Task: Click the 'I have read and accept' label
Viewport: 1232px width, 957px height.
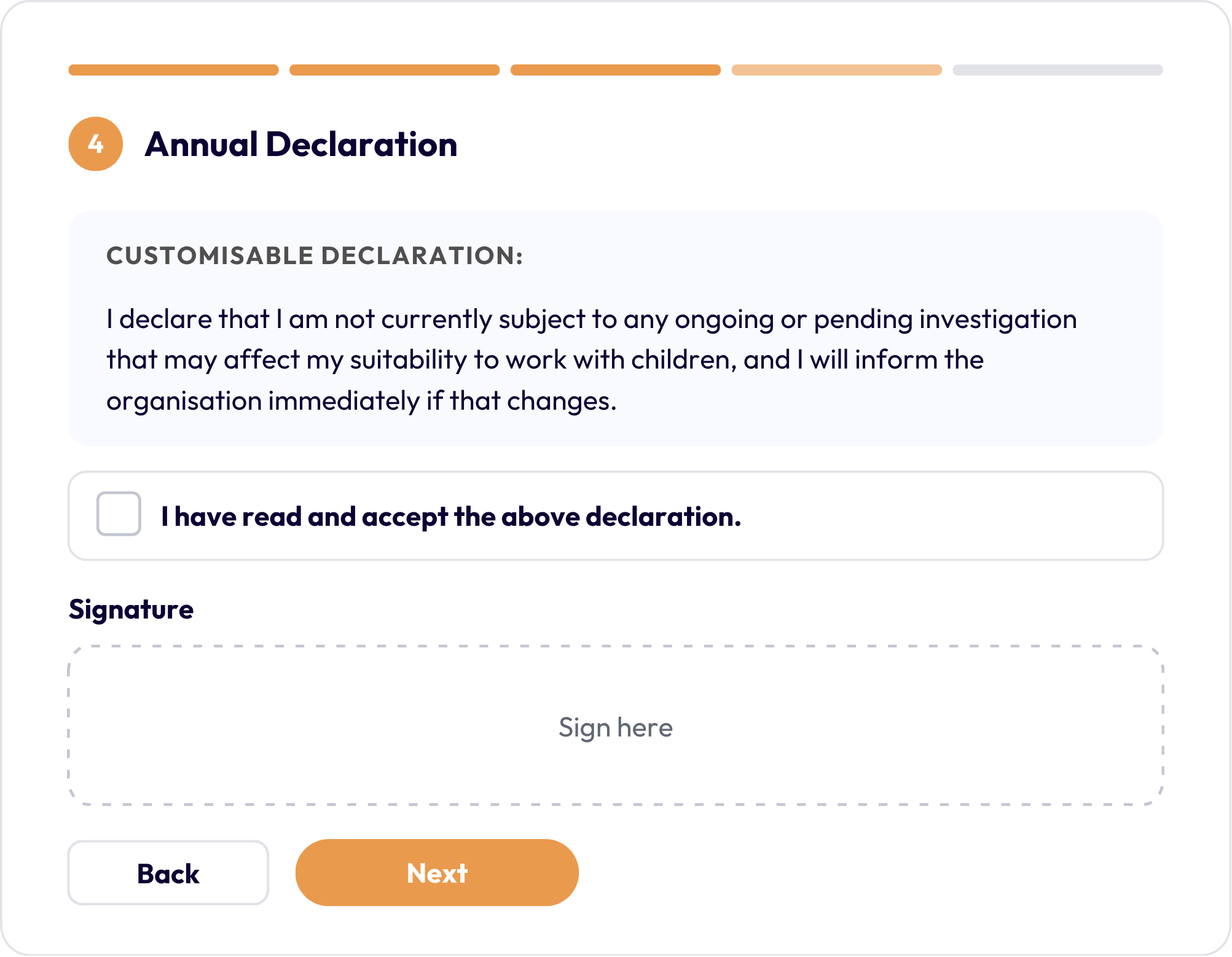Action: pos(451,517)
